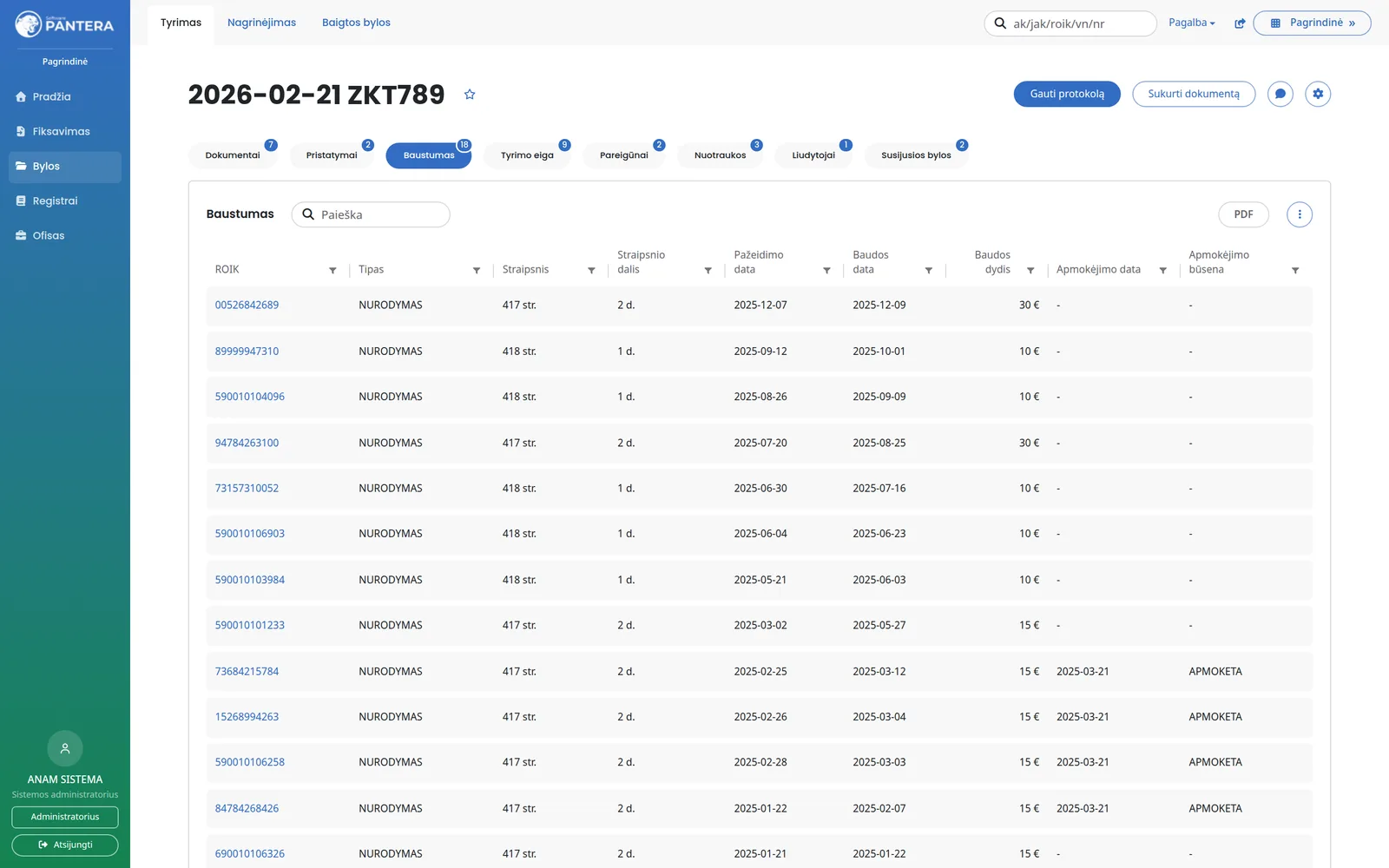Click the ANAM SISTEMA user name

pos(65,779)
